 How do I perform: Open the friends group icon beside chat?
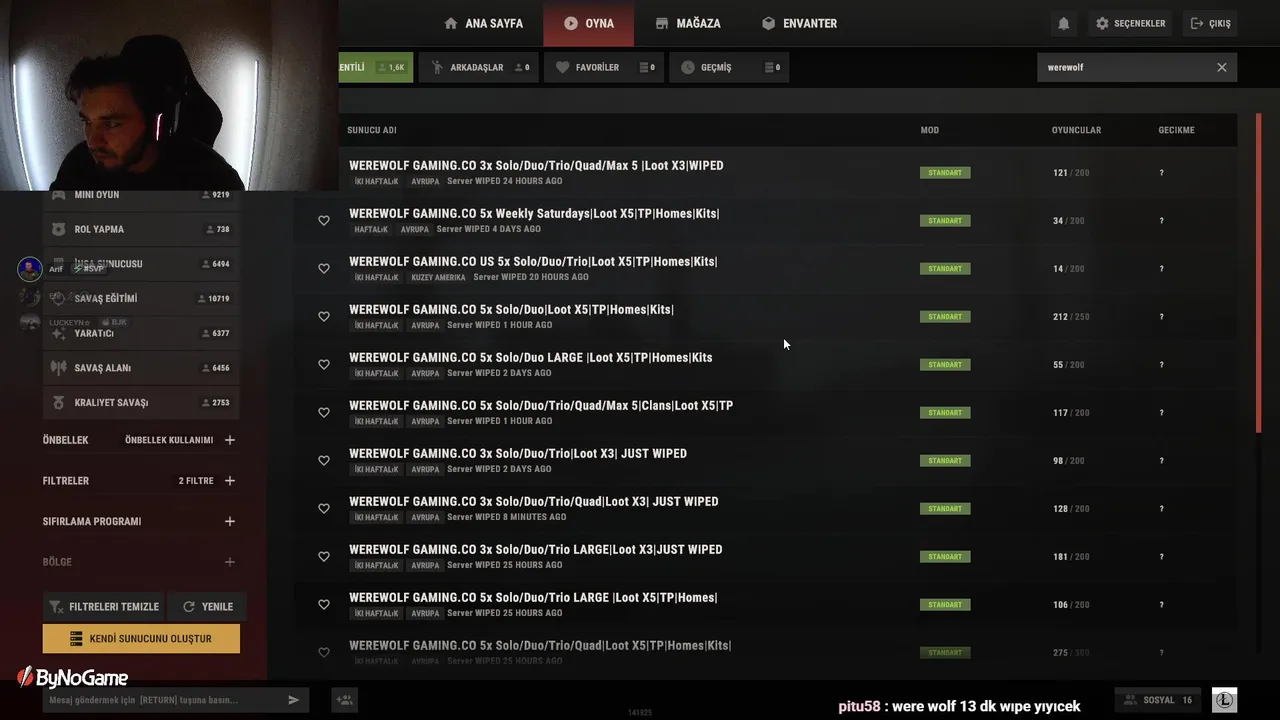click(x=344, y=700)
